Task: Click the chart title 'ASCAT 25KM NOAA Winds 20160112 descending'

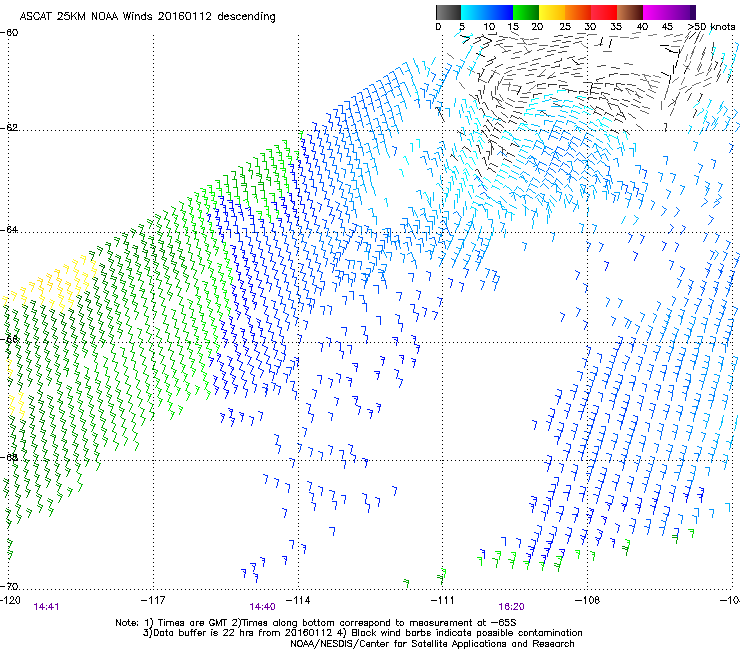Action: click(147, 17)
